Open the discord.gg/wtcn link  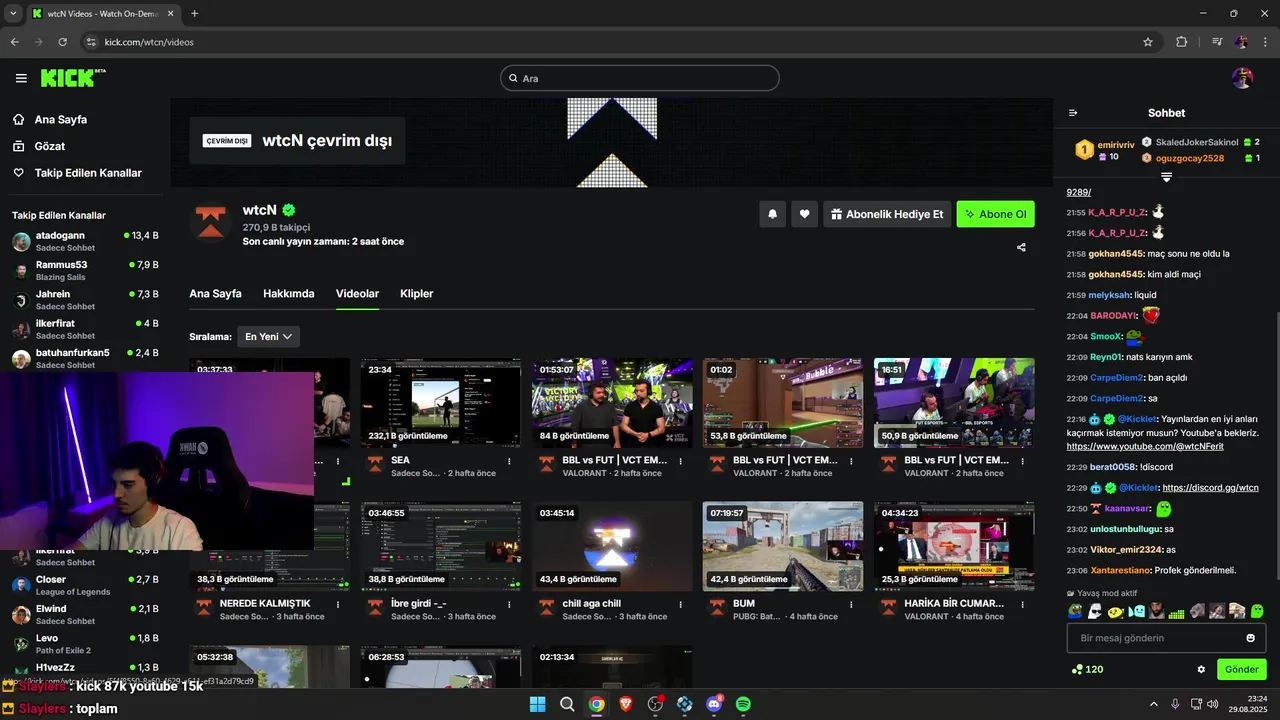pos(1211,488)
